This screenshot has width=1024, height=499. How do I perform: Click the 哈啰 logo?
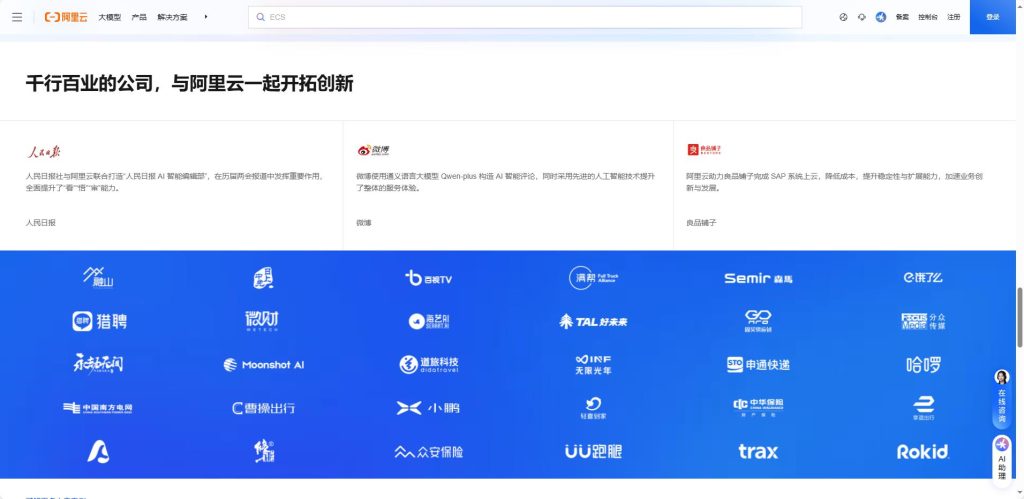pos(923,364)
